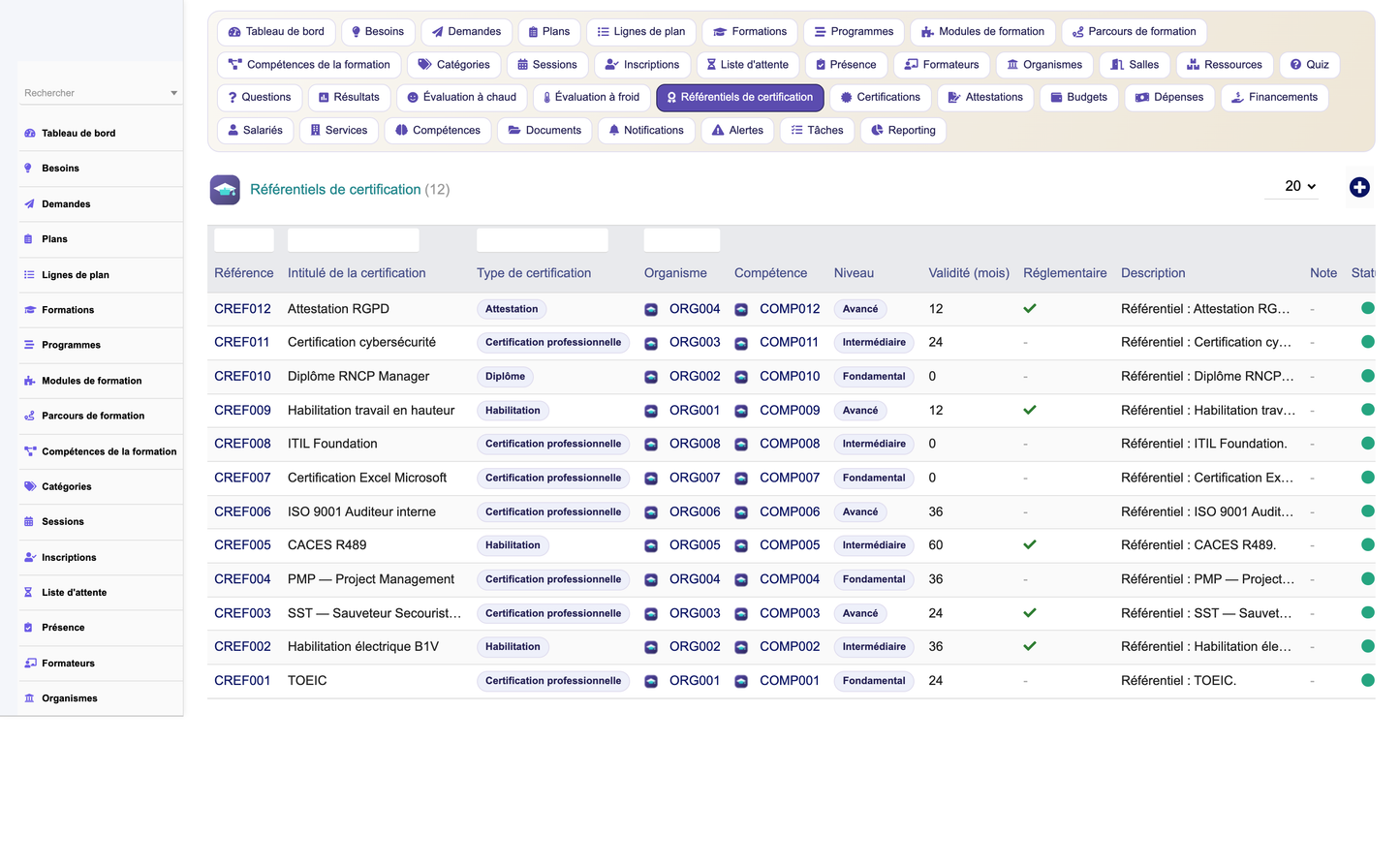Click the Demandes paper-plane icon in sidebar
The height and width of the screenshot is (866, 1400).
click(29, 204)
